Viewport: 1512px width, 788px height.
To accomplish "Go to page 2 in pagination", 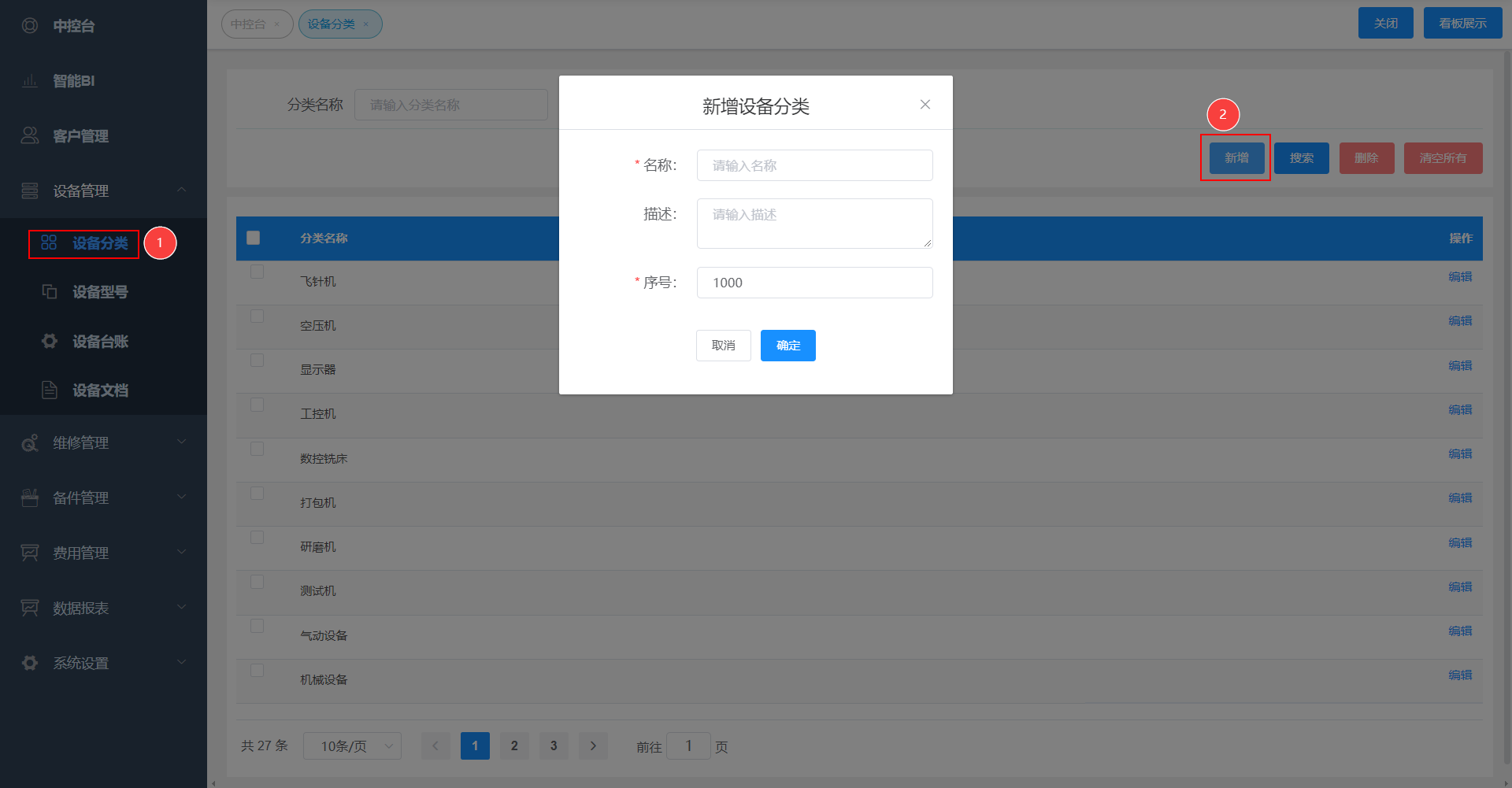I will tap(514, 746).
